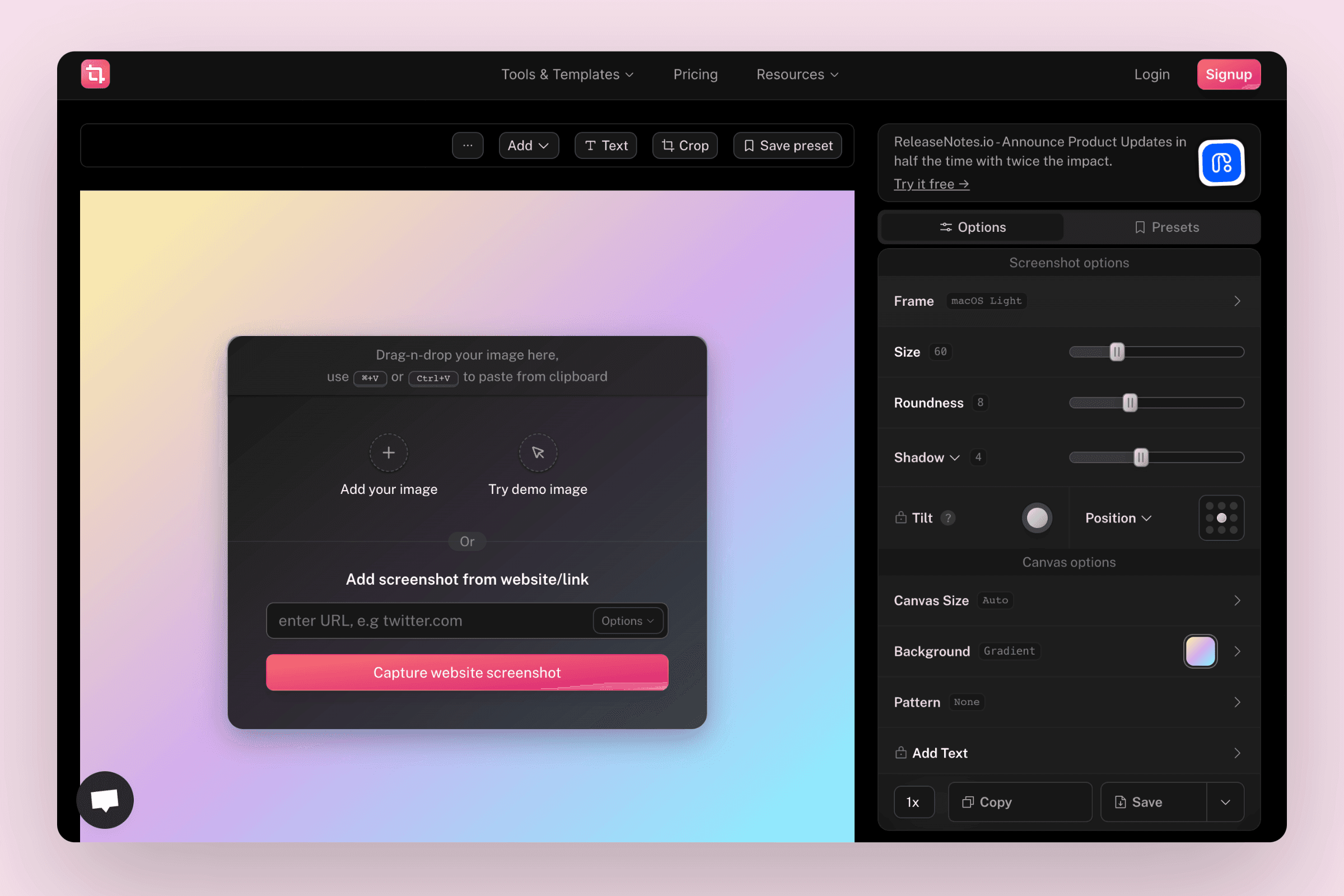Open the Tools & Templates menu
This screenshot has height=896, width=1344.
click(x=567, y=75)
